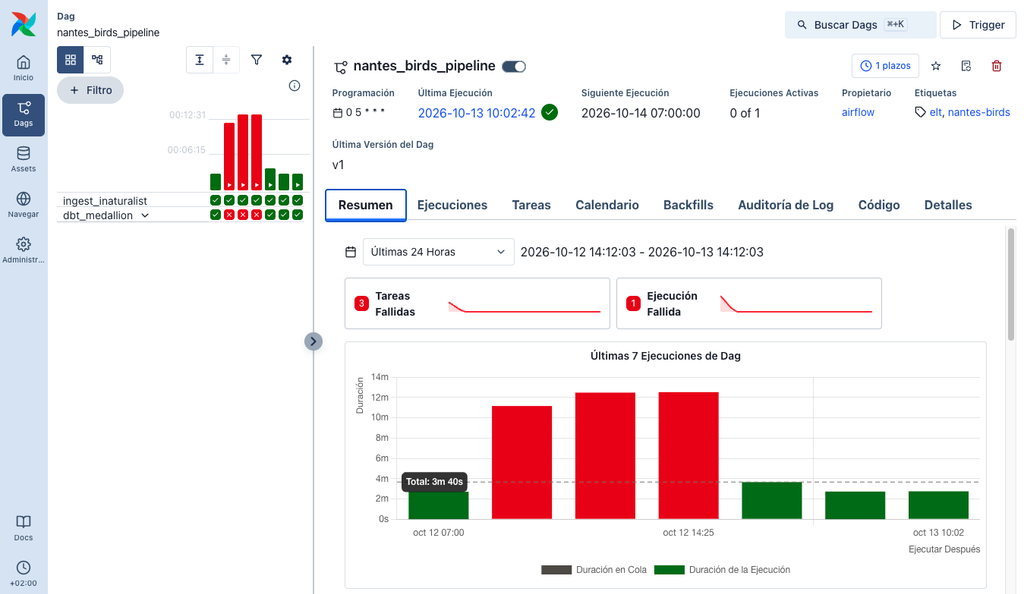Viewport: 1024px width, 594px height.
Task: Click the +02:00 timezone clock
Action: click(24, 574)
